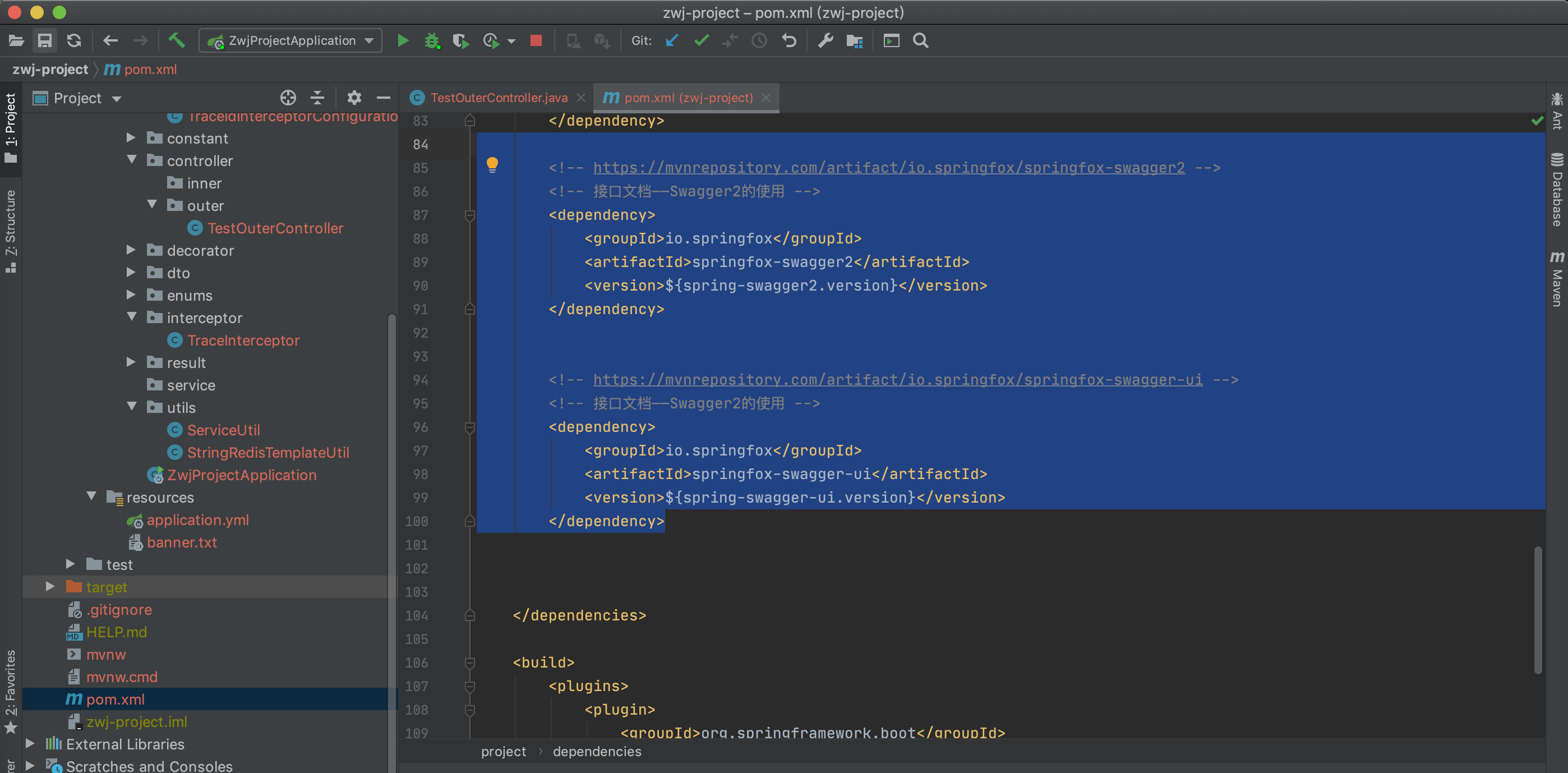Open the Database tool window

[1557, 188]
